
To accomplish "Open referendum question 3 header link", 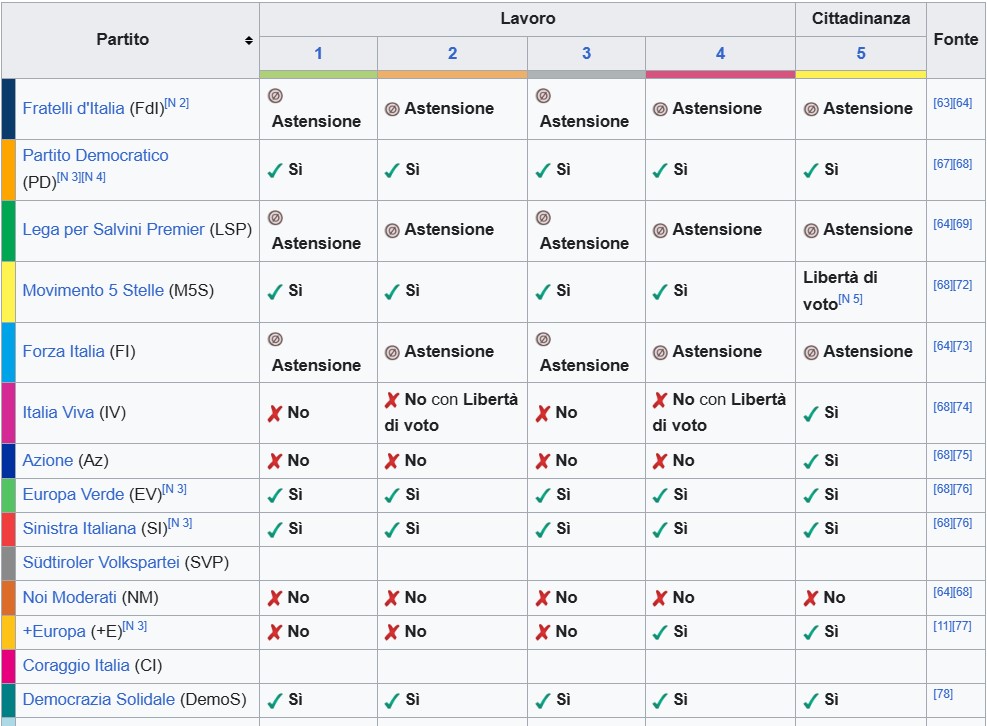I will (x=587, y=54).
